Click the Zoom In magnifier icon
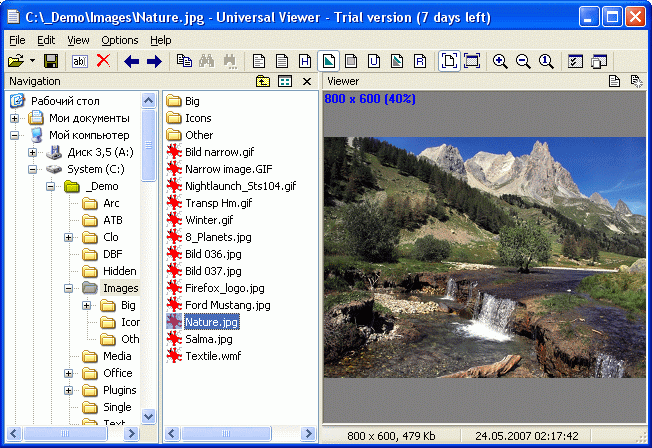This screenshot has height=448, width=652. click(500, 61)
